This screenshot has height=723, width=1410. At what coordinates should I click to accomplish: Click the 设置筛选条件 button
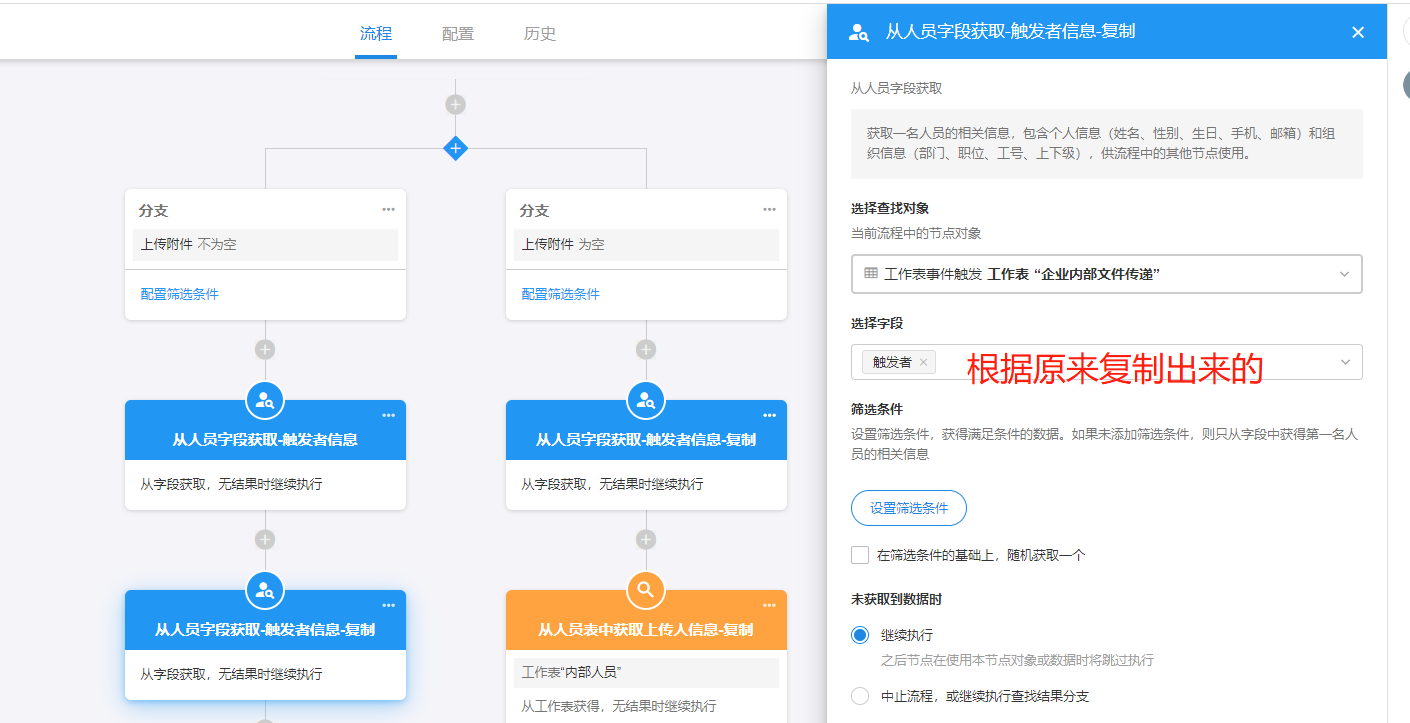(x=908, y=508)
